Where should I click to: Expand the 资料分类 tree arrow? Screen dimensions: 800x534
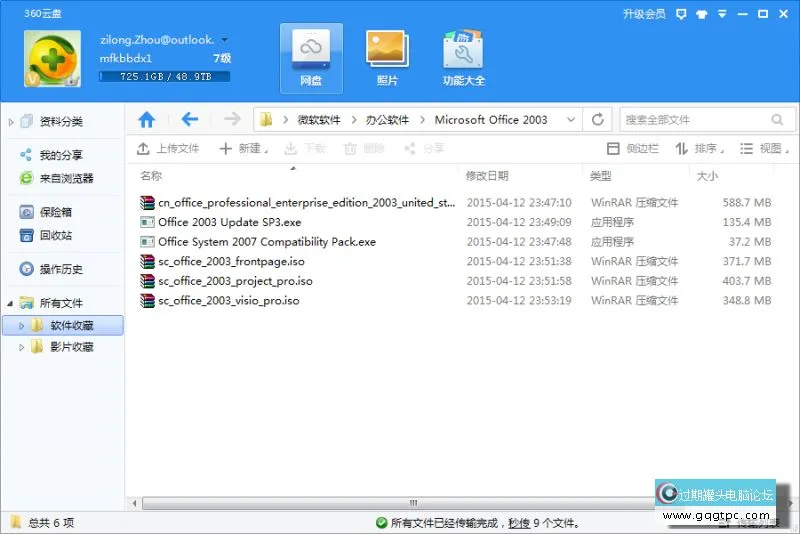(x=11, y=122)
